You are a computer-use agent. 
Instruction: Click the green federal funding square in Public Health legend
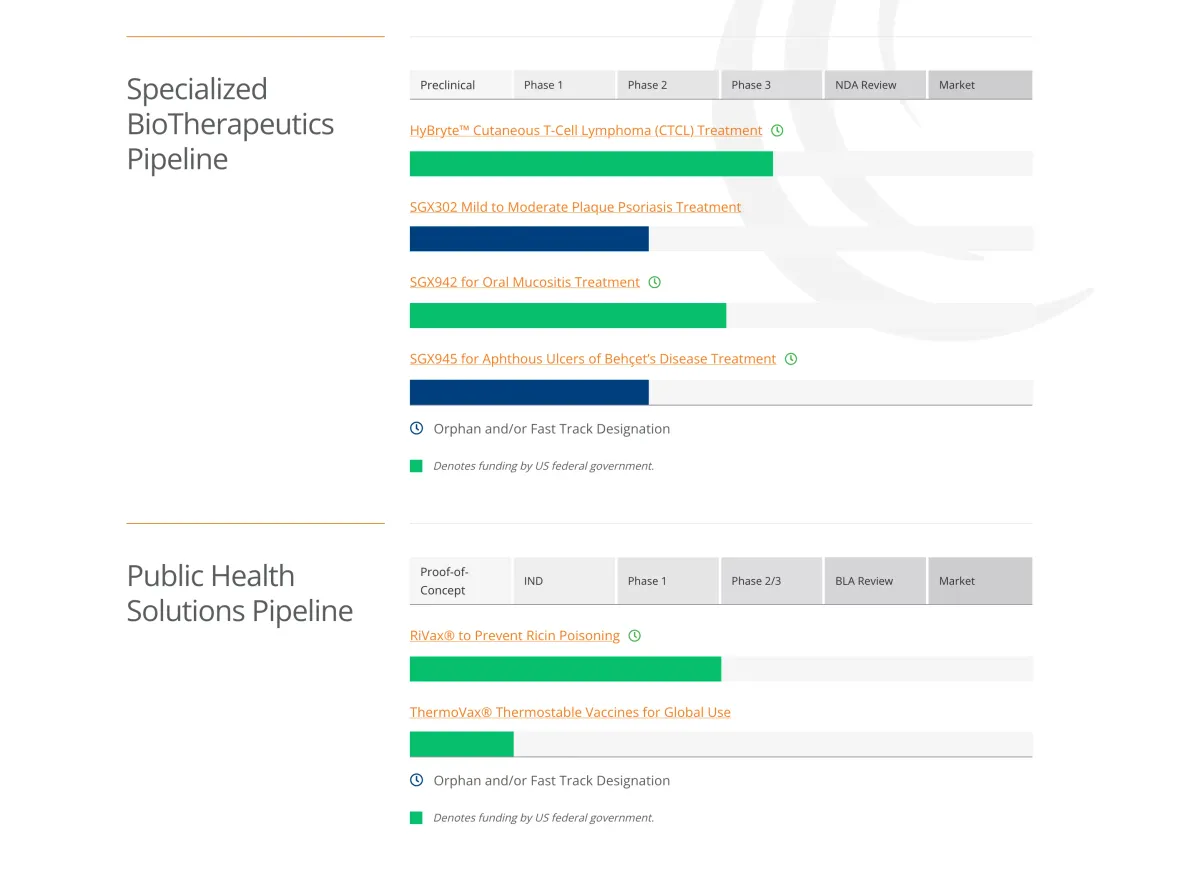pyautogui.click(x=416, y=817)
